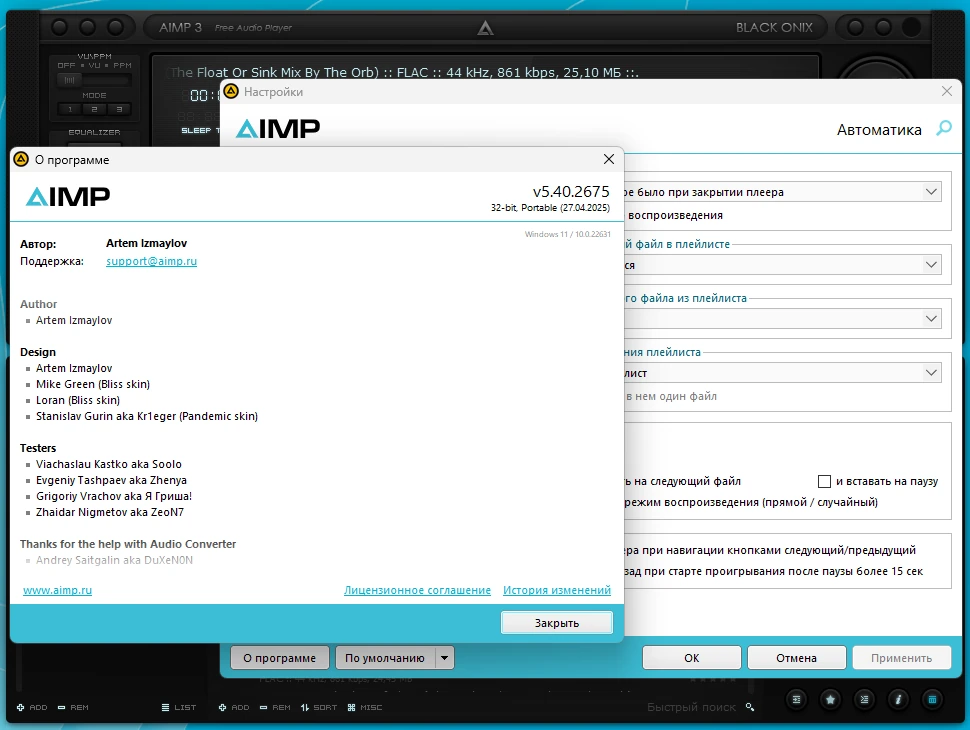Screen dimensions: 970x730
Task: Expand the "было при закрытии плеера" dropdown
Action: point(931,192)
